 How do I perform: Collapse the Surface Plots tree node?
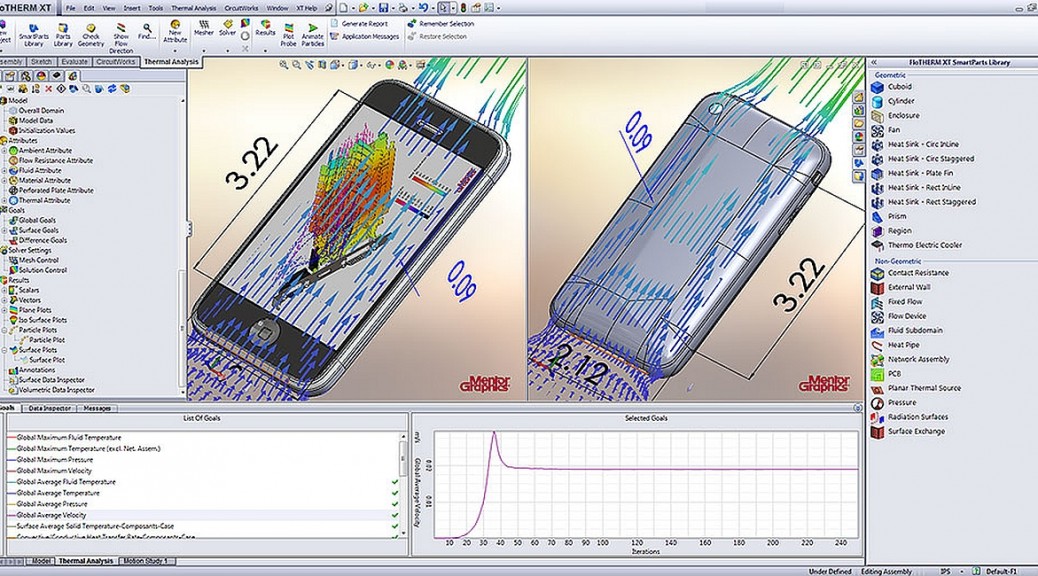click(4, 350)
